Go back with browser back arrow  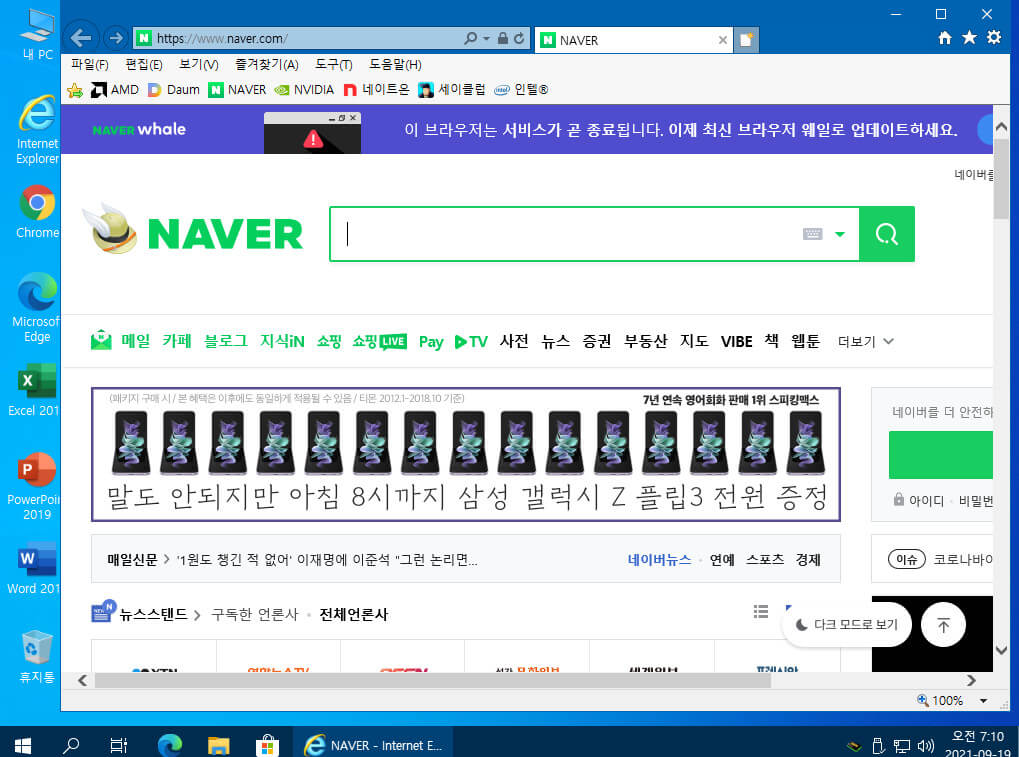[x=81, y=38]
